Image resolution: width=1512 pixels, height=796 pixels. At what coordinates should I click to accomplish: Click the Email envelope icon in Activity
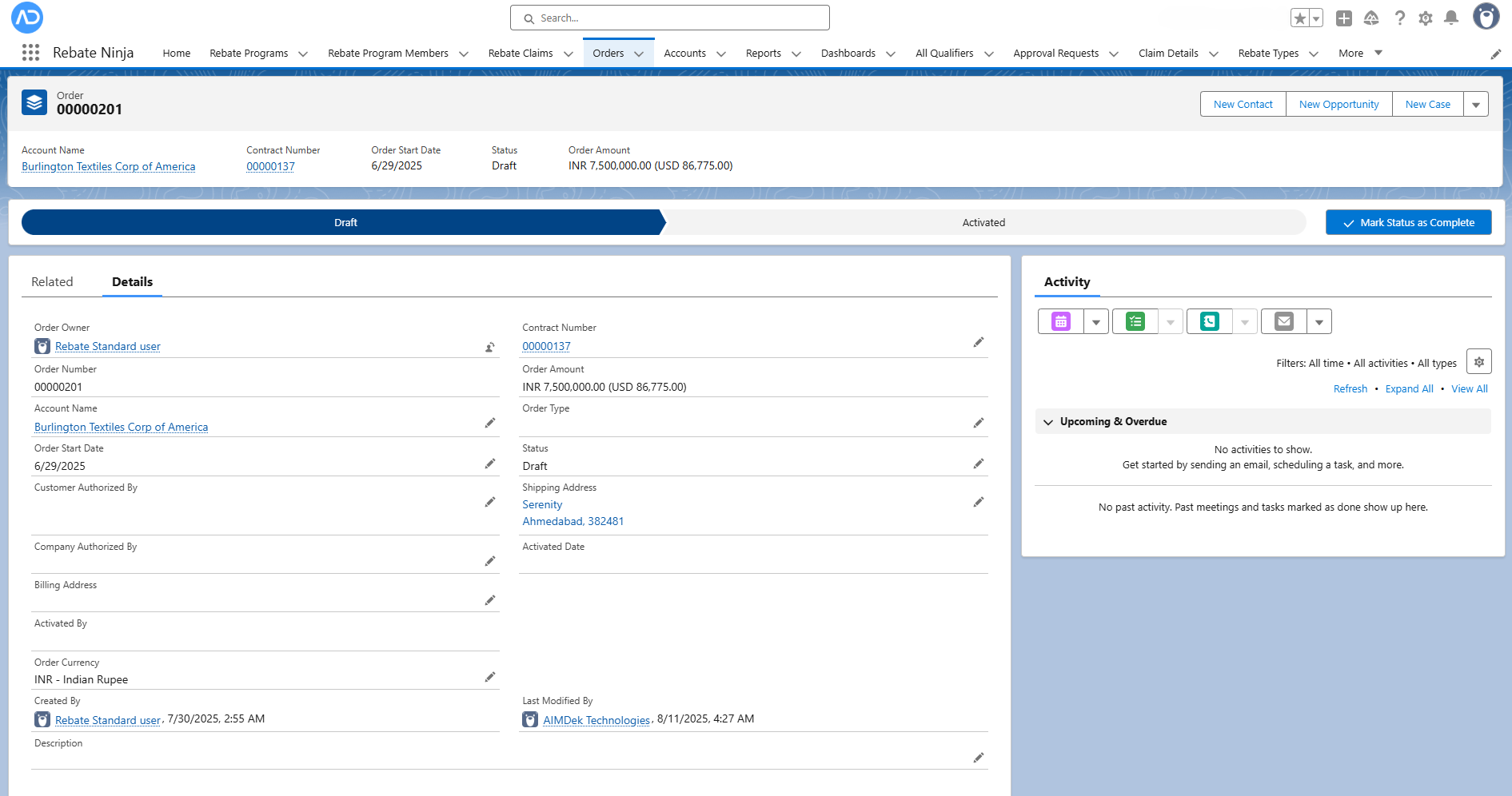pyautogui.click(x=1283, y=321)
